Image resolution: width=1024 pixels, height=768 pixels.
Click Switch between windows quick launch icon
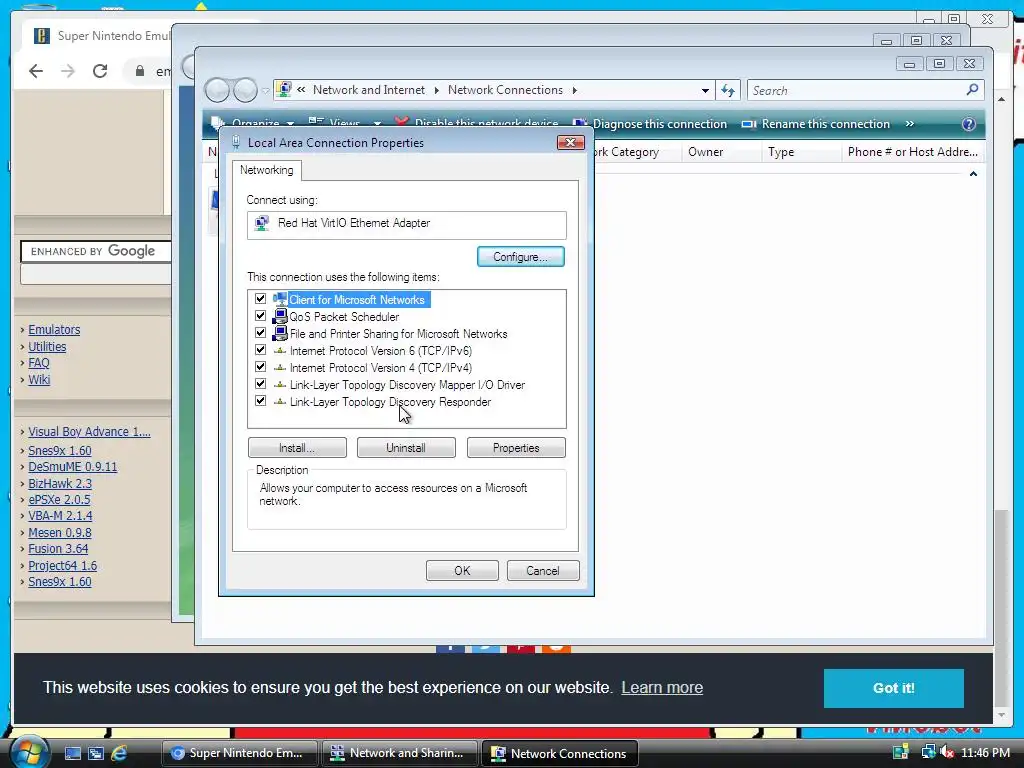point(95,753)
